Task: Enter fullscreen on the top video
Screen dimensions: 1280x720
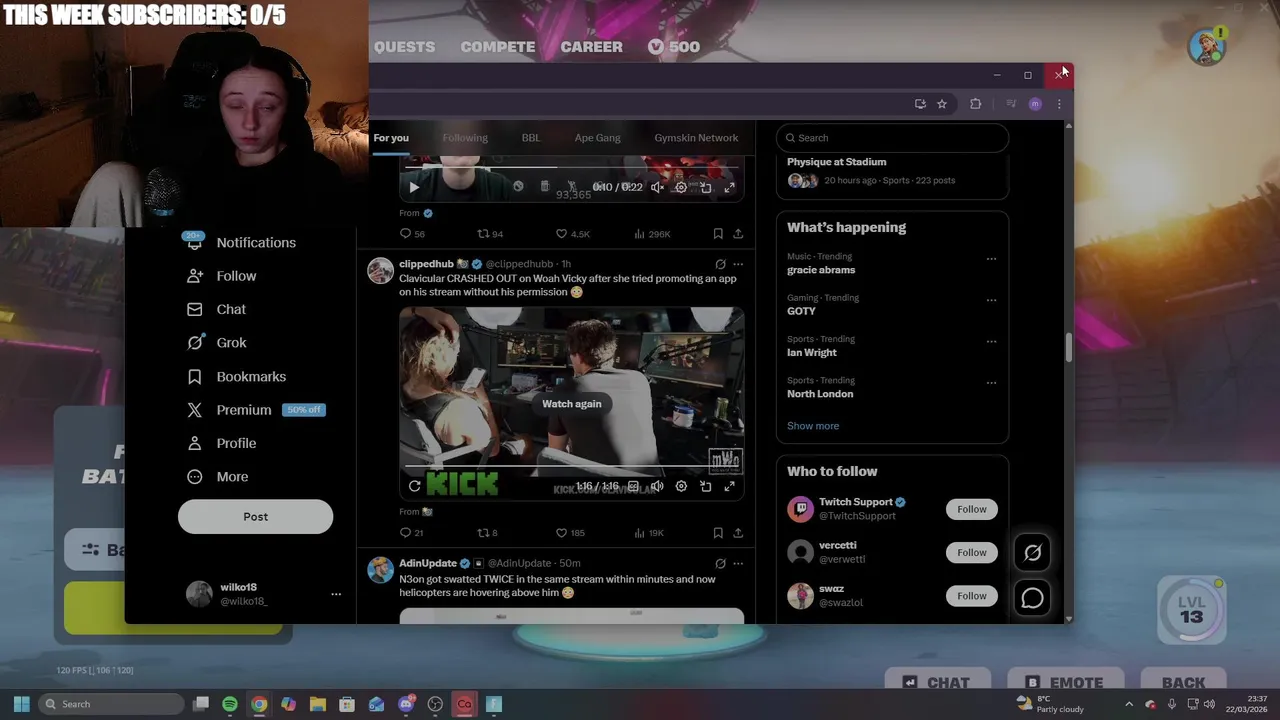Action: 729,187
